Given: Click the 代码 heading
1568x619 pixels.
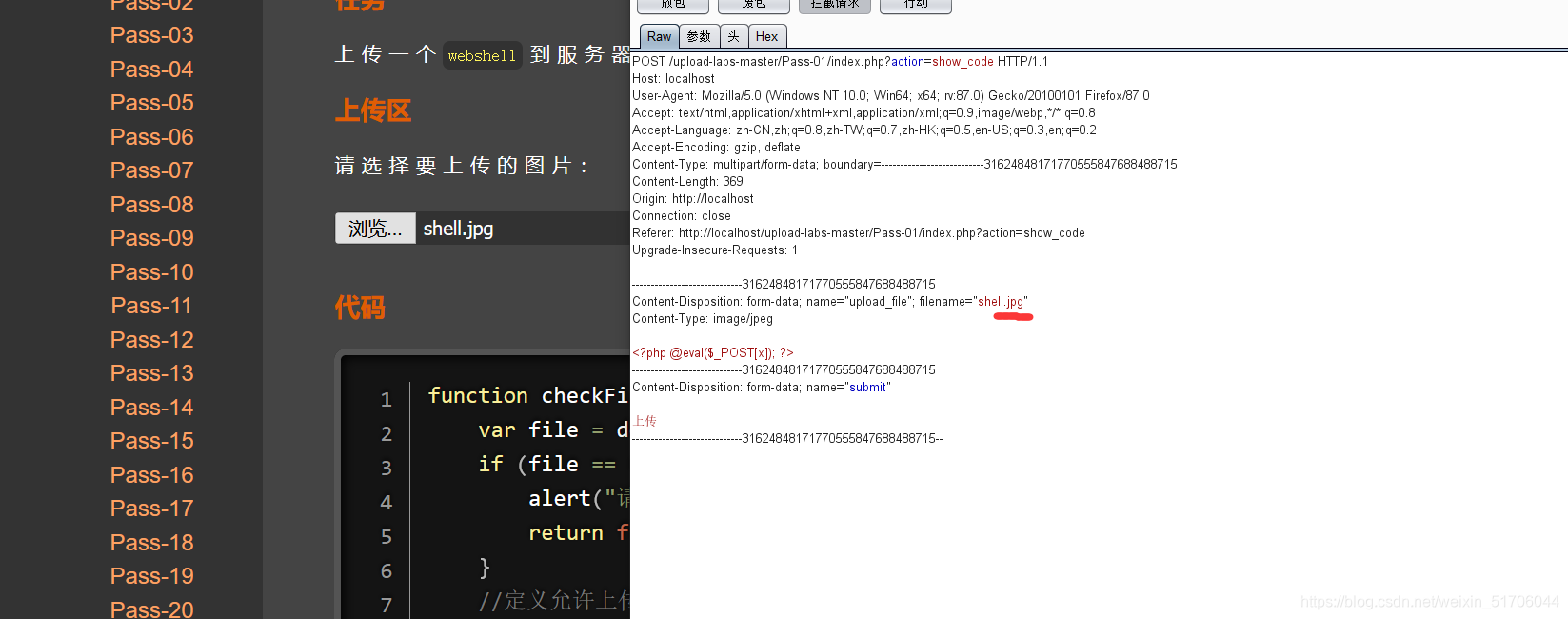Looking at the screenshot, I should [360, 308].
